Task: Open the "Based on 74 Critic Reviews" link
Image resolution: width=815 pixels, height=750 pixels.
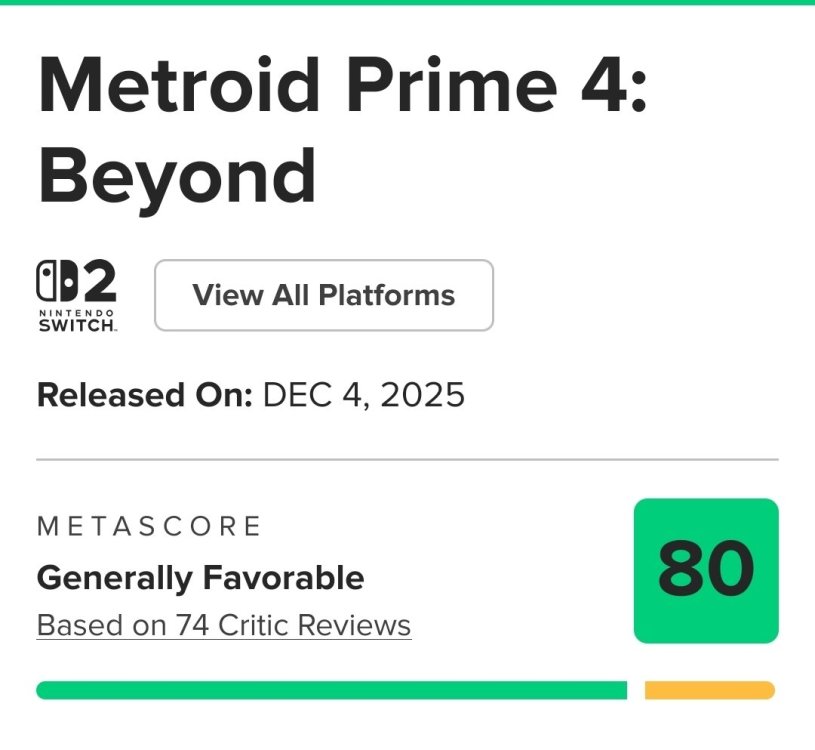Action: click(224, 626)
